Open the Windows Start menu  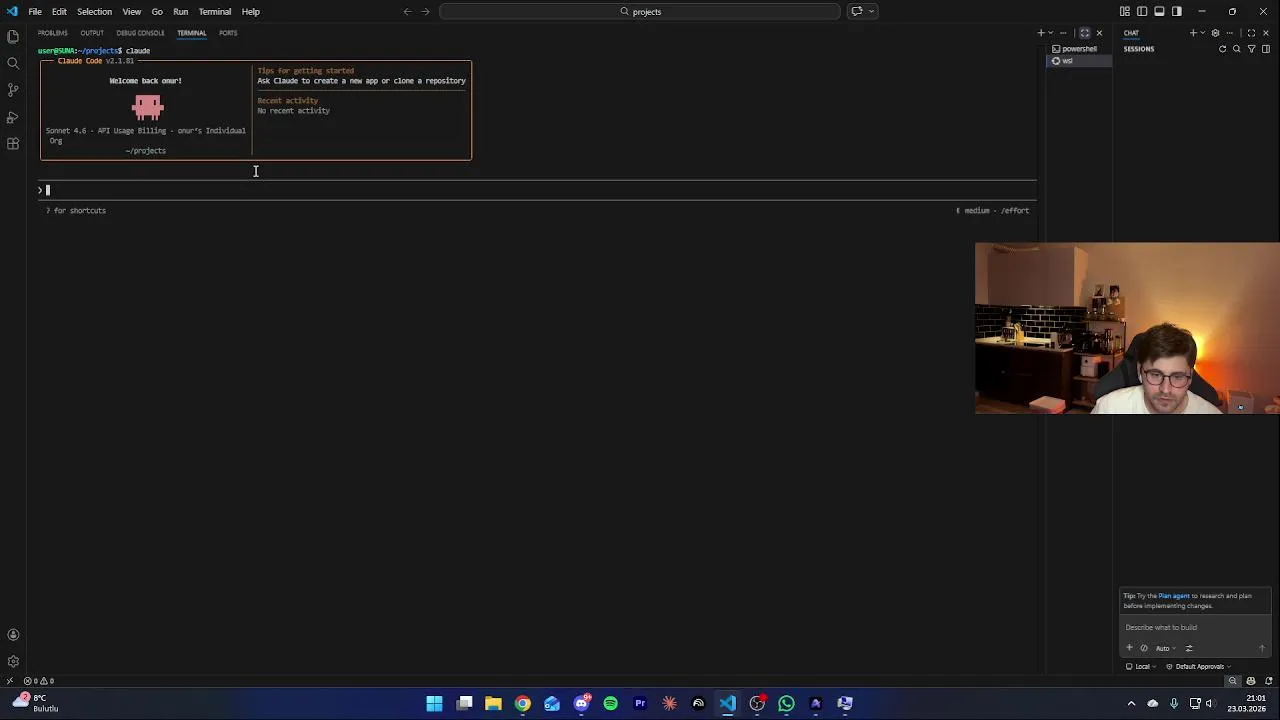[x=435, y=704]
